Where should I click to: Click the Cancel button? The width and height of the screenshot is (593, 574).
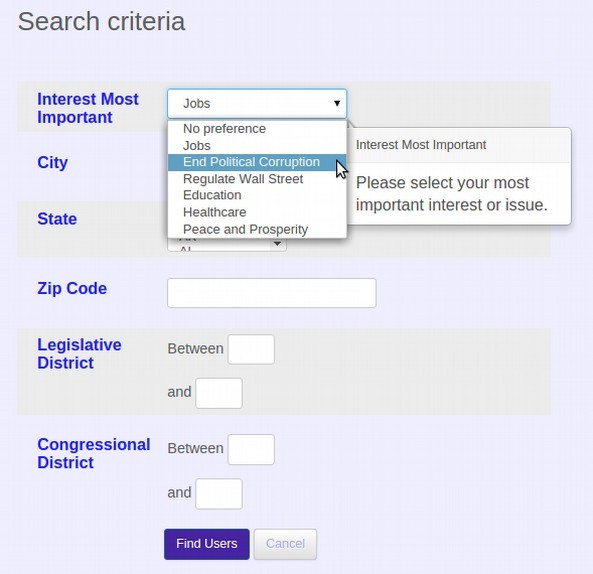[286, 544]
